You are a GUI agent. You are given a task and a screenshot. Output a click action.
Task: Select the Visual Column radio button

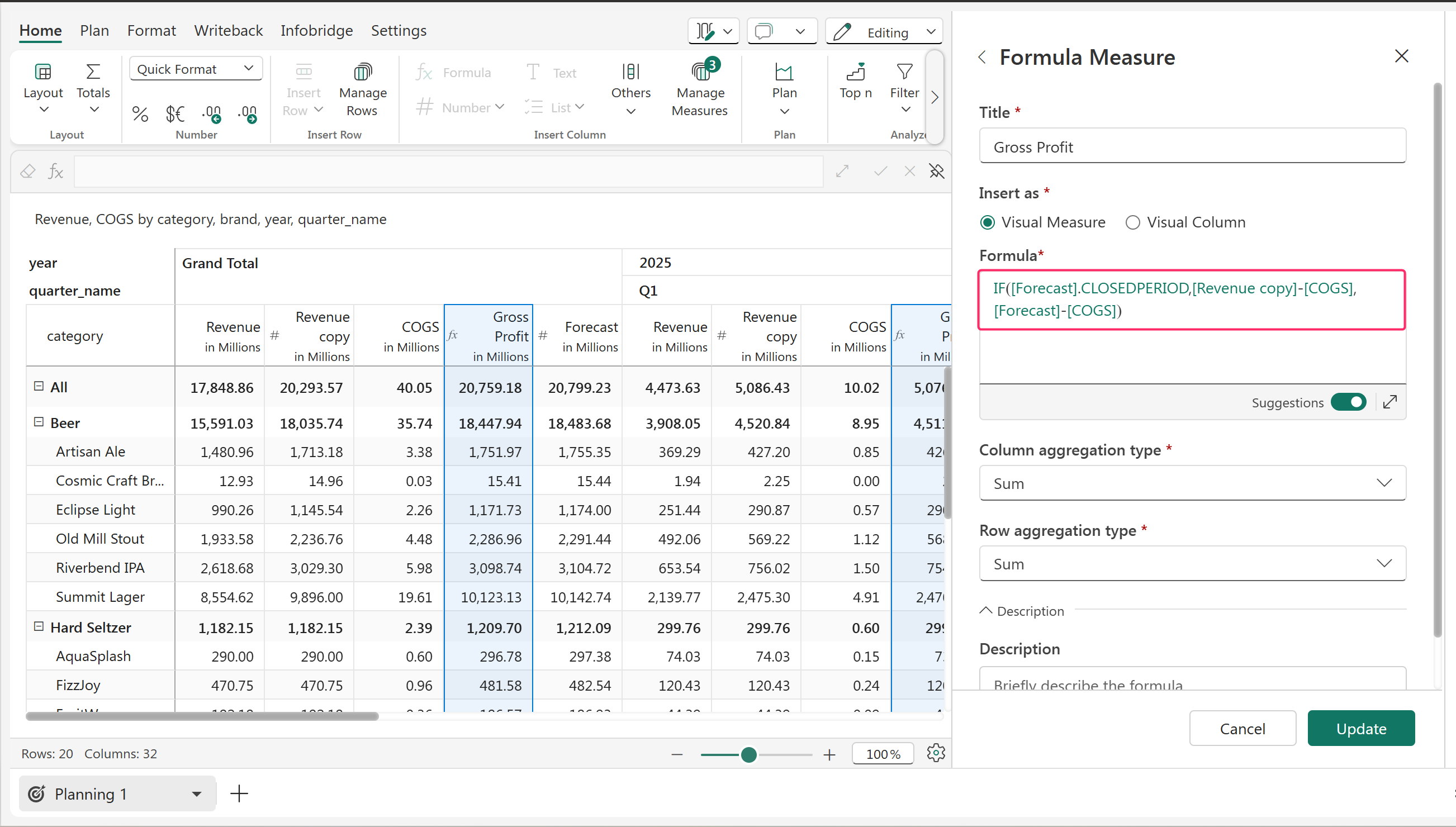point(1133,222)
